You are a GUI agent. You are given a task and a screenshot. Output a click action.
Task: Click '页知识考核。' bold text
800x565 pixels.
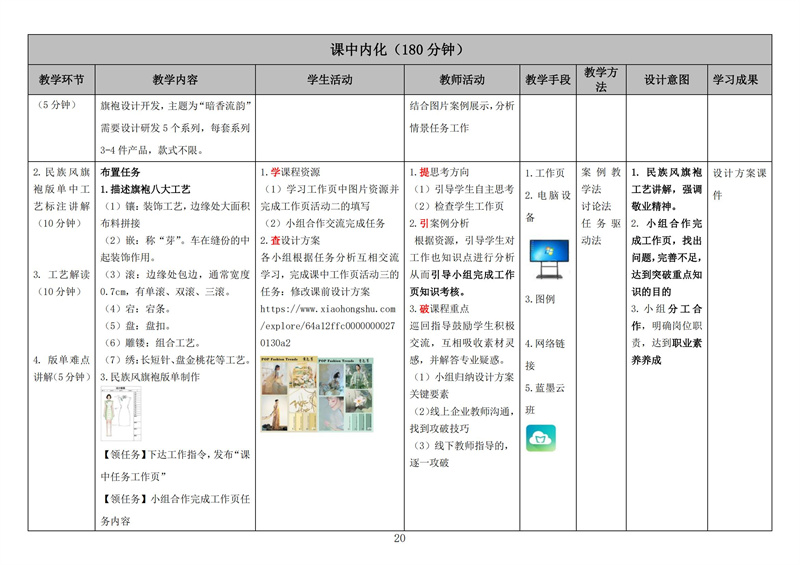coord(437,292)
